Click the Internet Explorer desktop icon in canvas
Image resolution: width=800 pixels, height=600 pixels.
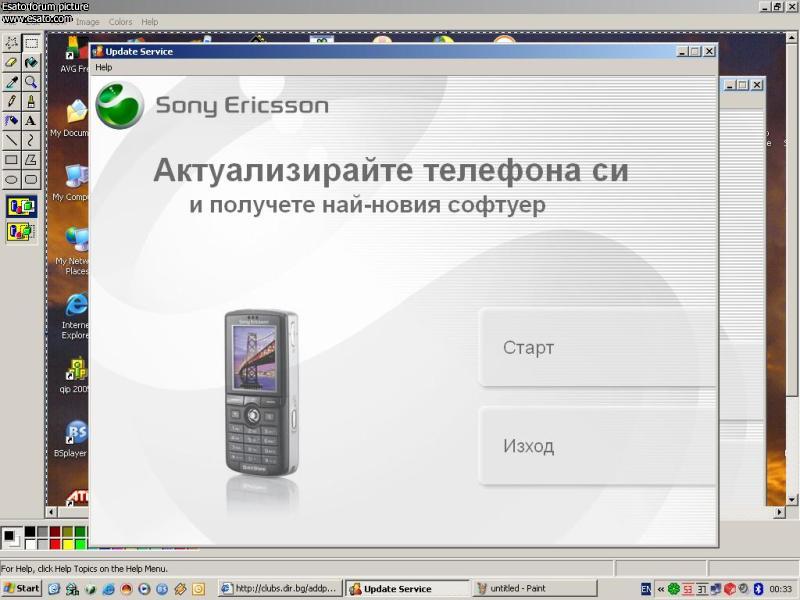point(77,305)
